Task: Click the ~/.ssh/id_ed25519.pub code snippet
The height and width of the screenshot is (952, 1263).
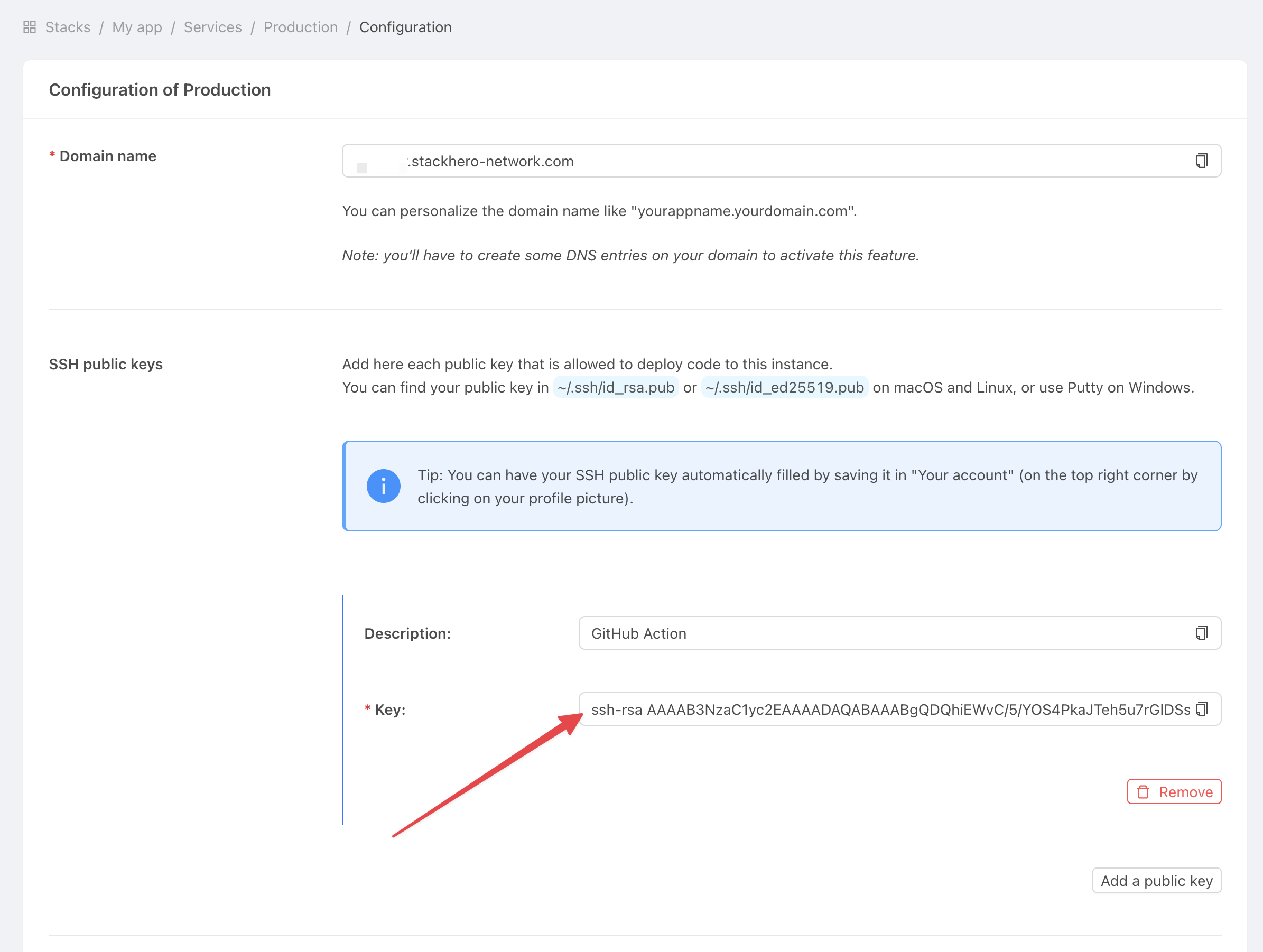Action: pyautogui.click(x=784, y=388)
